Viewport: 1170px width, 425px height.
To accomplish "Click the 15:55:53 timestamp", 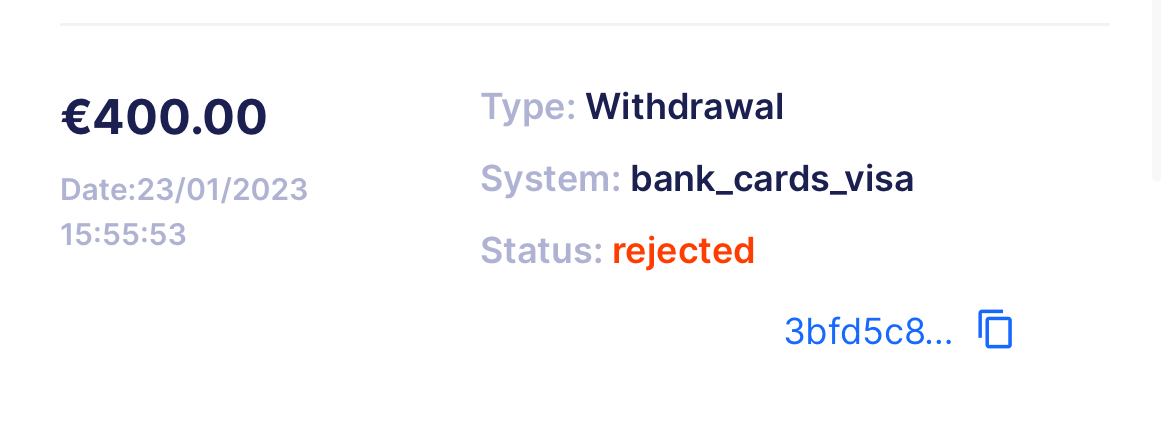I will point(123,234).
